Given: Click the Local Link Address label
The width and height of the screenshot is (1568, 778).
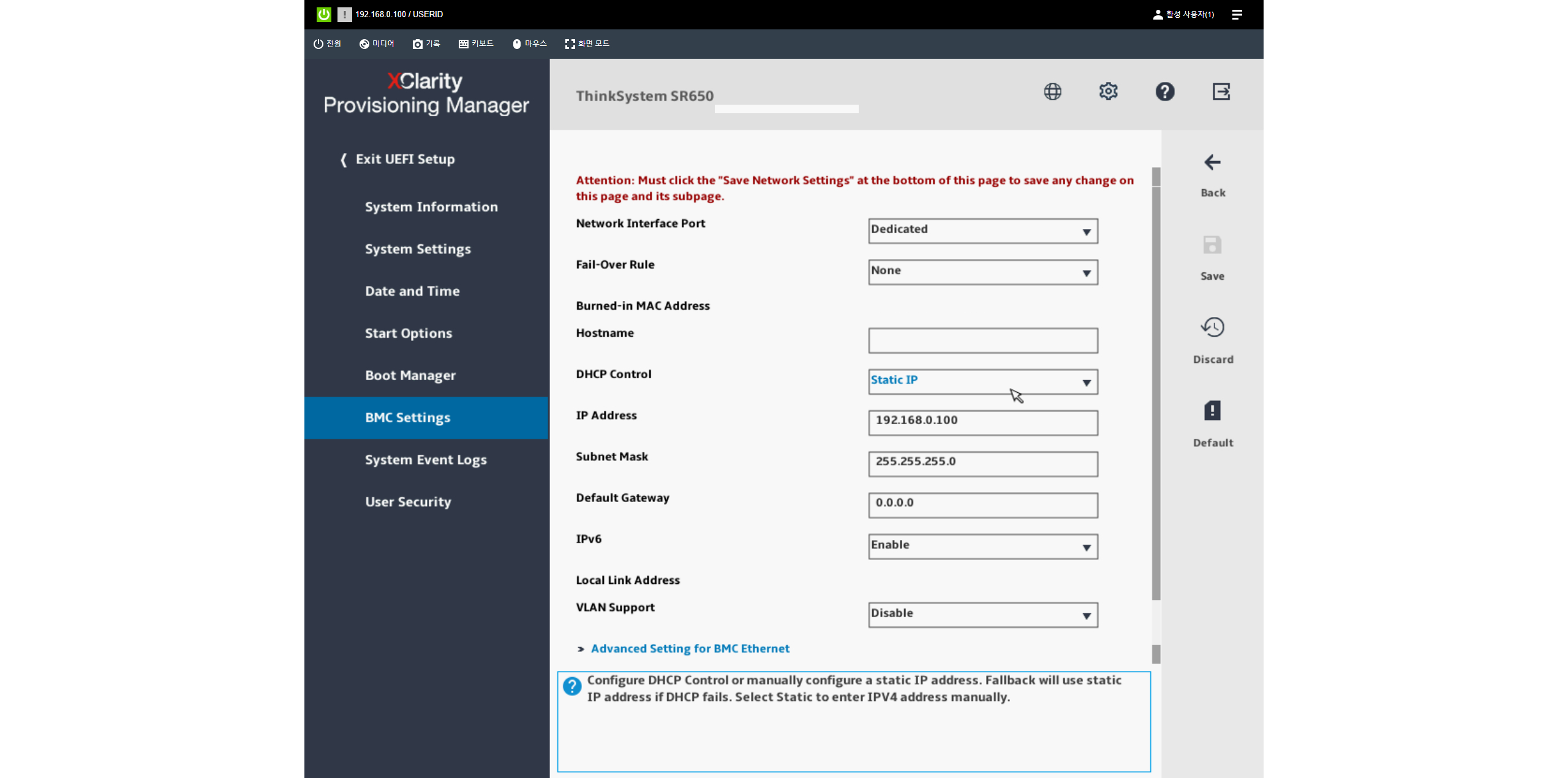Looking at the screenshot, I should tap(627, 580).
